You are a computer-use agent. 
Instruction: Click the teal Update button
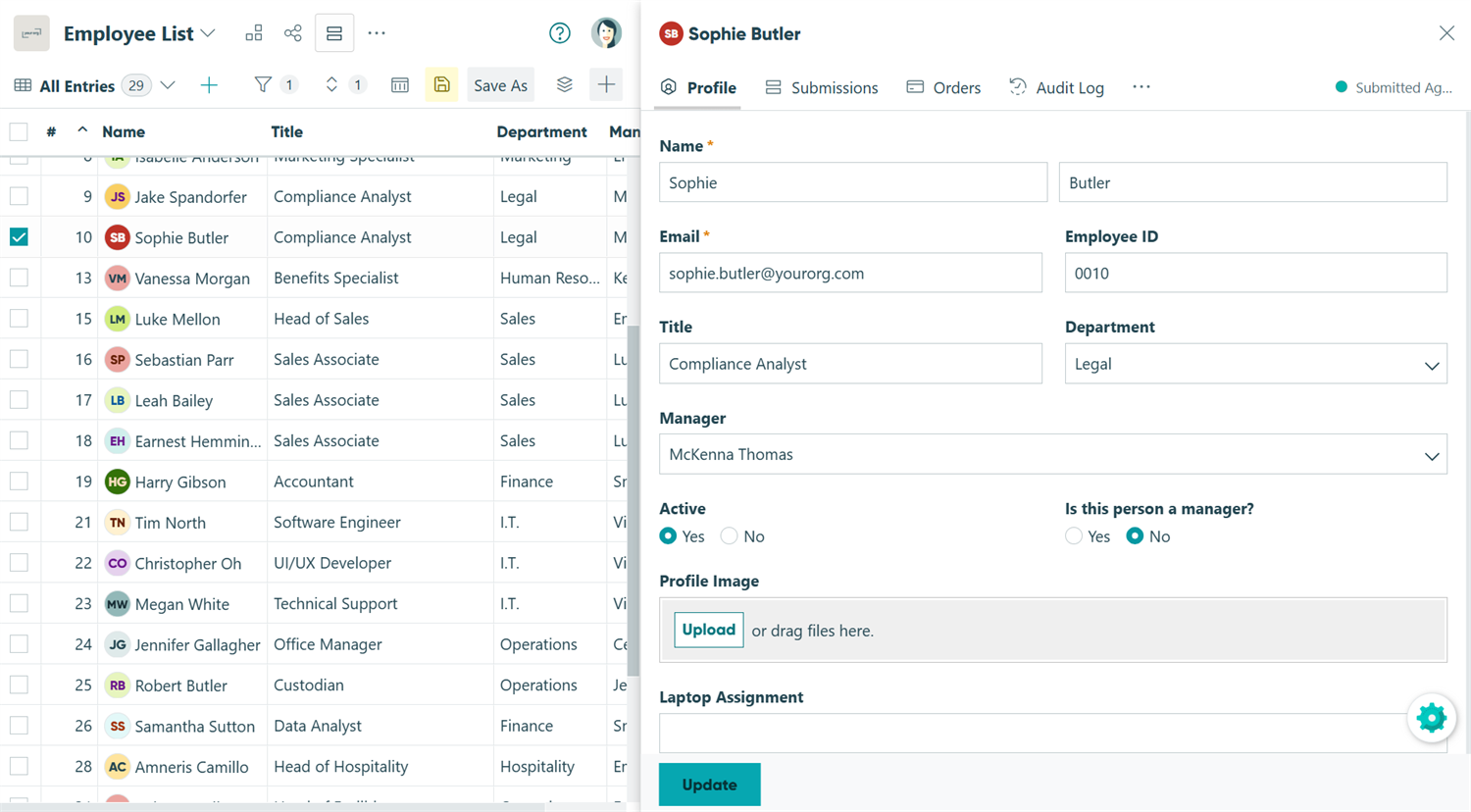[x=709, y=785]
